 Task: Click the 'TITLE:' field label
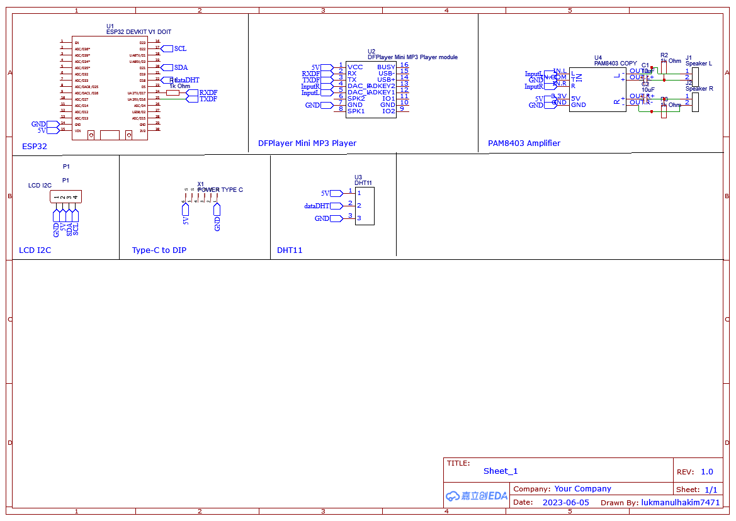[458, 463]
